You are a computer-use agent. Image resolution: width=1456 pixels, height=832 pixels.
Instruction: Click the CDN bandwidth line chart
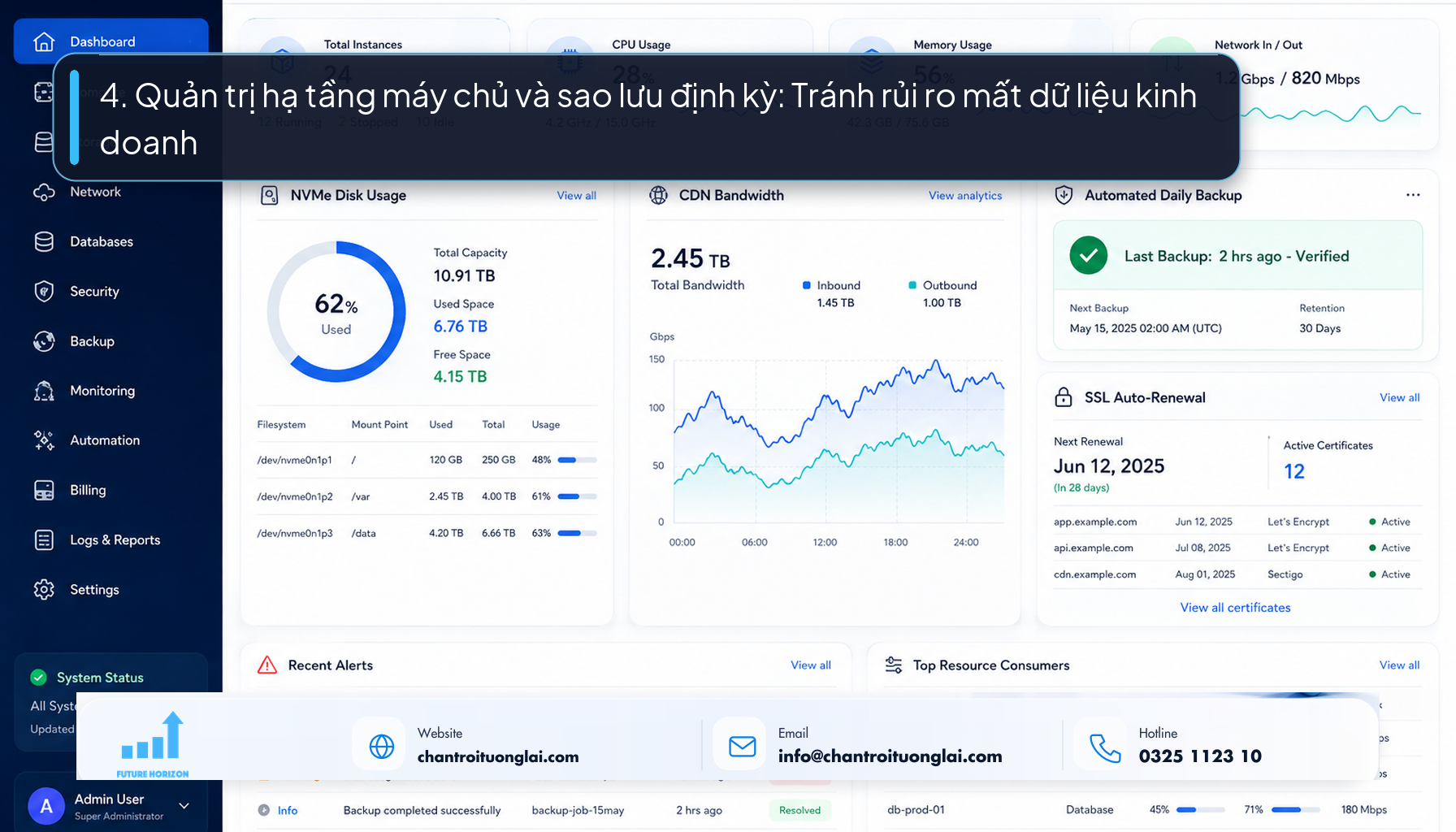(838, 442)
